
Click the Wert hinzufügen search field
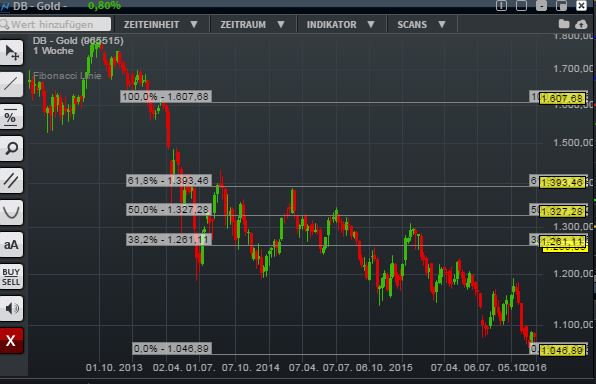pos(55,25)
